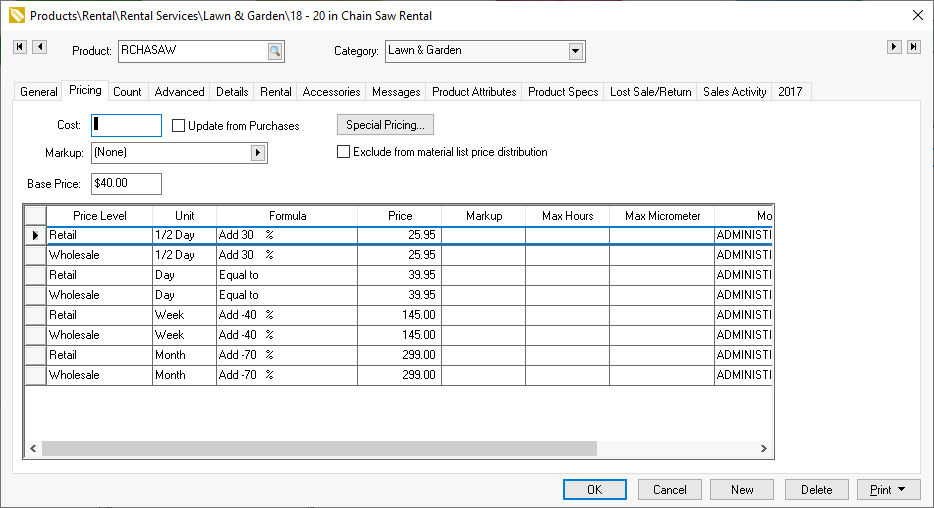The width and height of the screenshot is (934, 508).
Task: Open the Category dropdown list
Action: (x=576, y=51)
